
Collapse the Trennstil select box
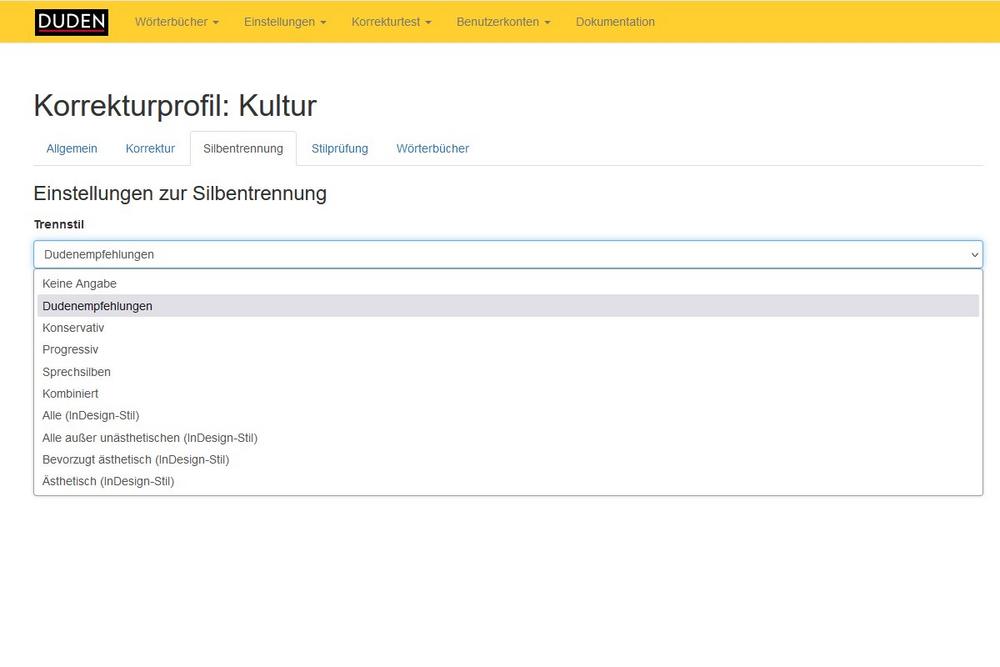click(508, 254)
